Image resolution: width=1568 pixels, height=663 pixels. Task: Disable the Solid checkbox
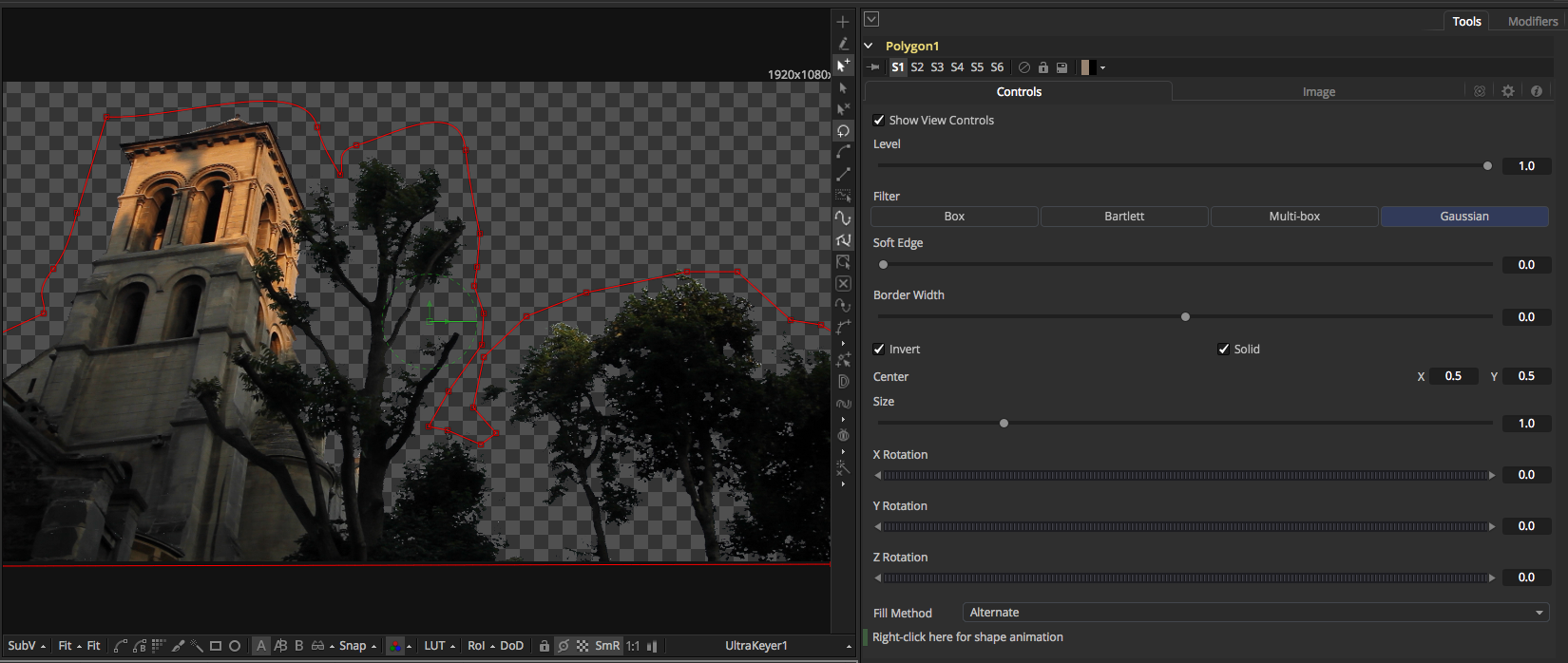(x=1224, y=350)
